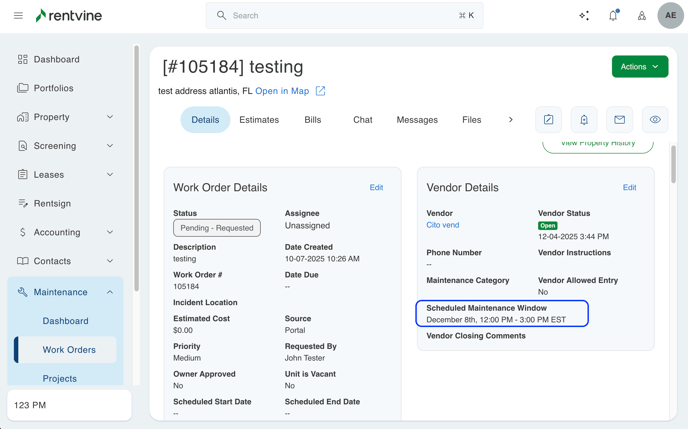The width and height of the screenshot is (688, 429).
Task: Click the add reminder bell icon
Action: pyautogui.click(x=584, y=120)
